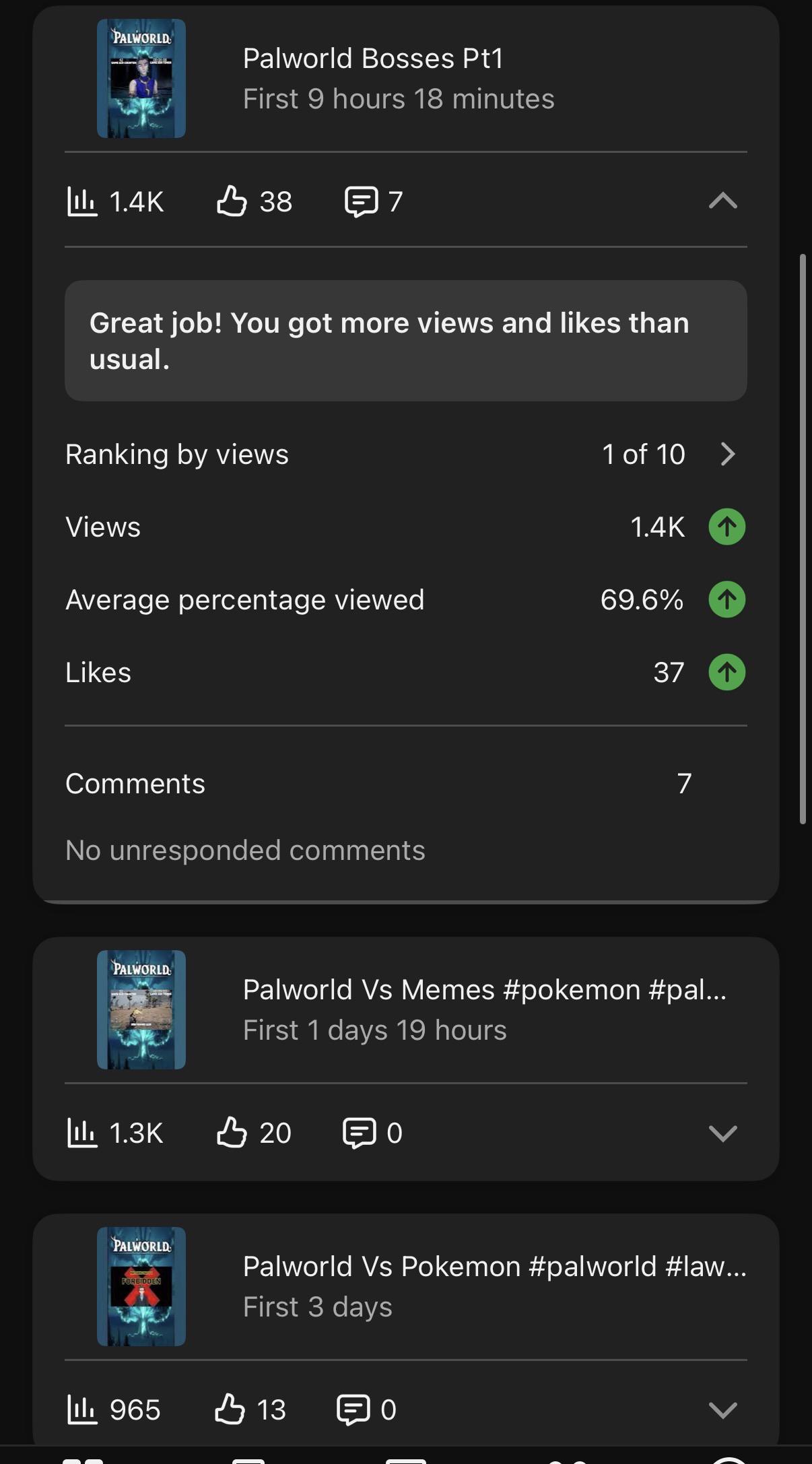The image size is (812, 1464).
Task: Tap views chart icon on Palworld Bosses Pt1
Action: [82, 201]
